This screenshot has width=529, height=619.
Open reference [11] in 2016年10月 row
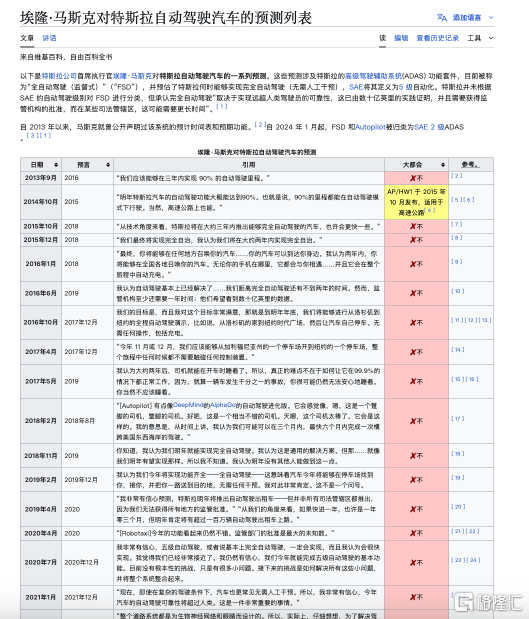(x=458, y=320)
